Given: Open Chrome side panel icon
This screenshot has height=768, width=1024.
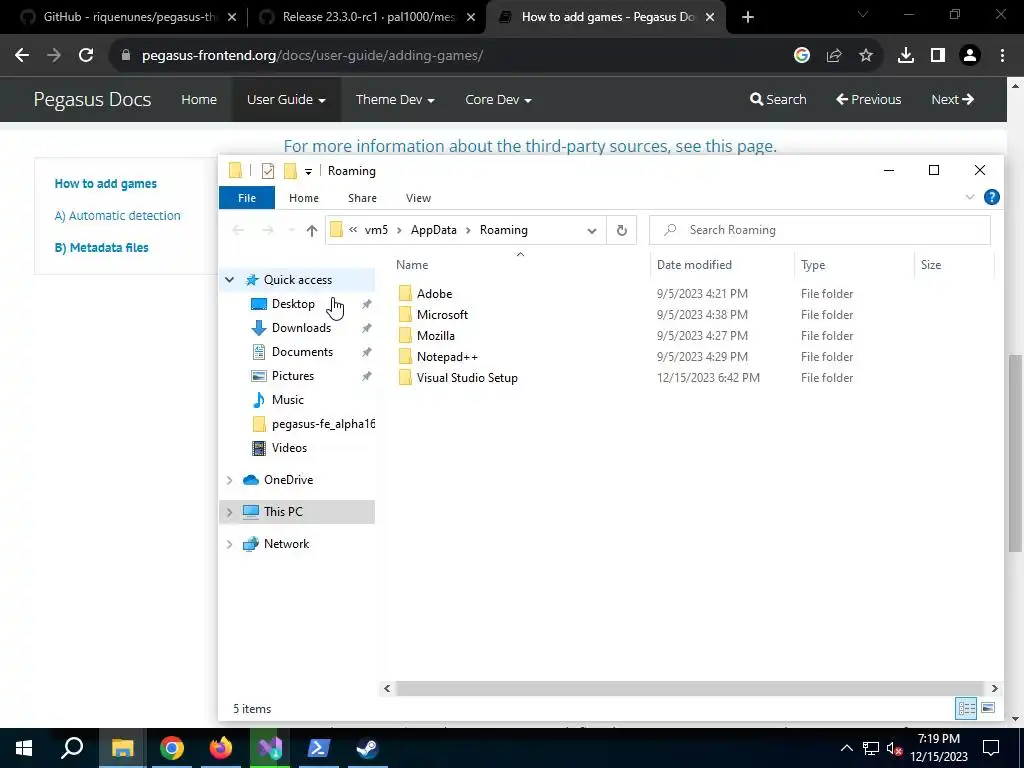Looking at the screenshot, I should pyautogui.click(x=938, y=56).
